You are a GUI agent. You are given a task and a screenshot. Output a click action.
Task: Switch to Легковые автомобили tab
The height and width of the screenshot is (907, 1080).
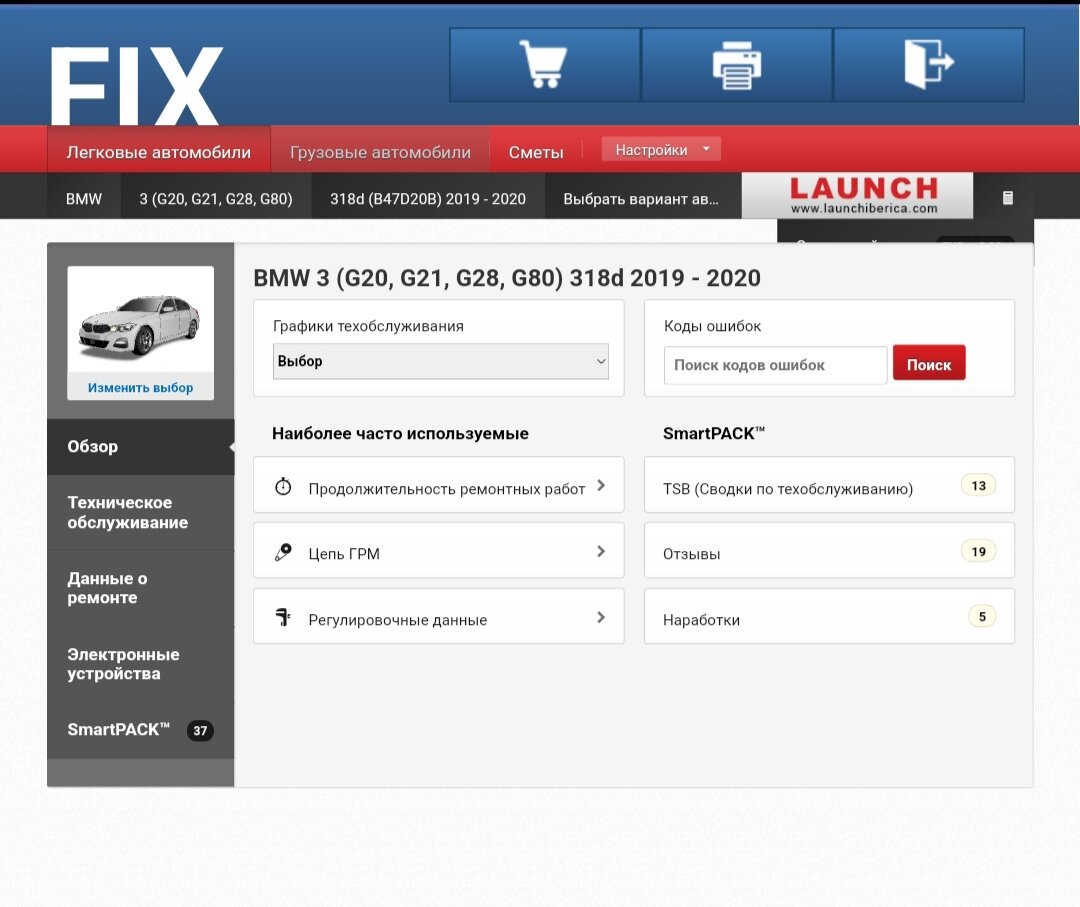point(158,152)
